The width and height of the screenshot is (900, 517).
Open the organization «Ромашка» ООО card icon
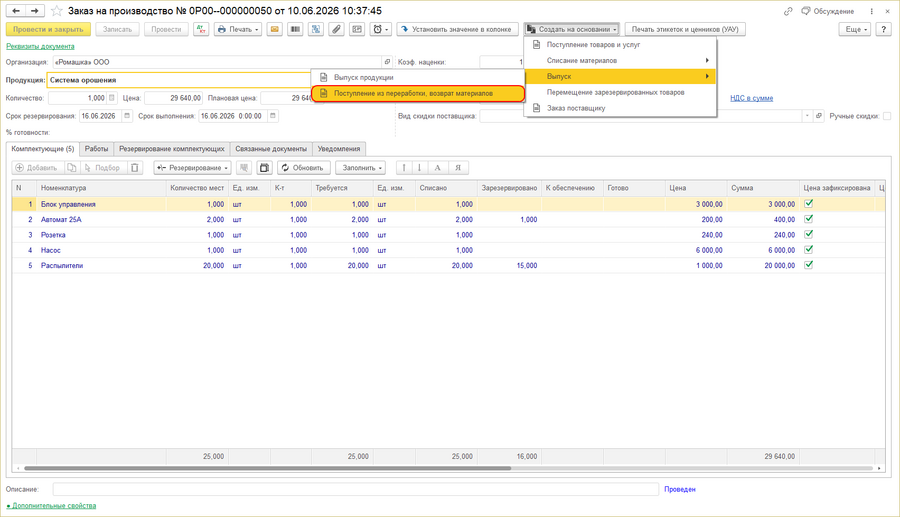[387, 62]
